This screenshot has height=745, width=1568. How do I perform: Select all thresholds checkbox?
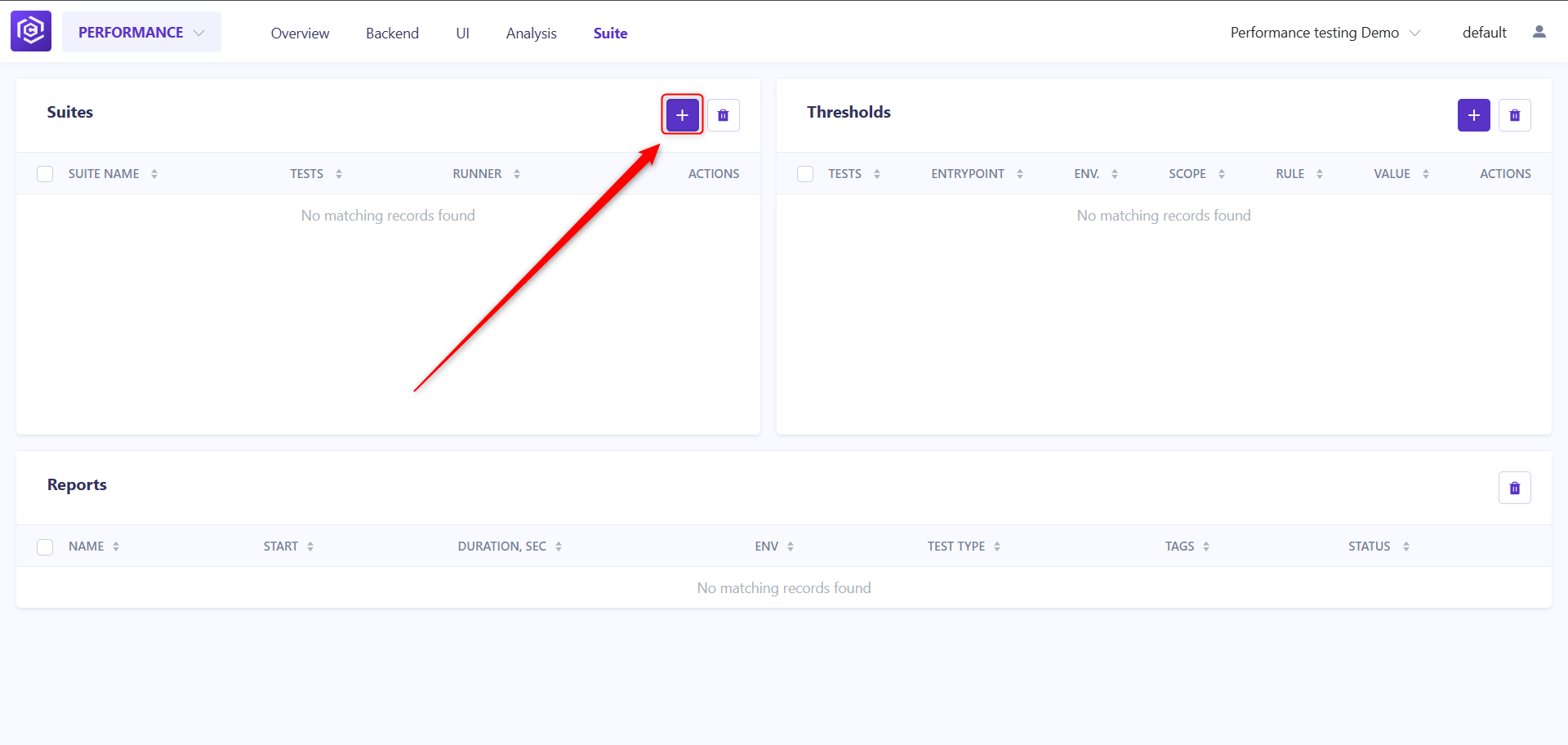pos(805,174)
